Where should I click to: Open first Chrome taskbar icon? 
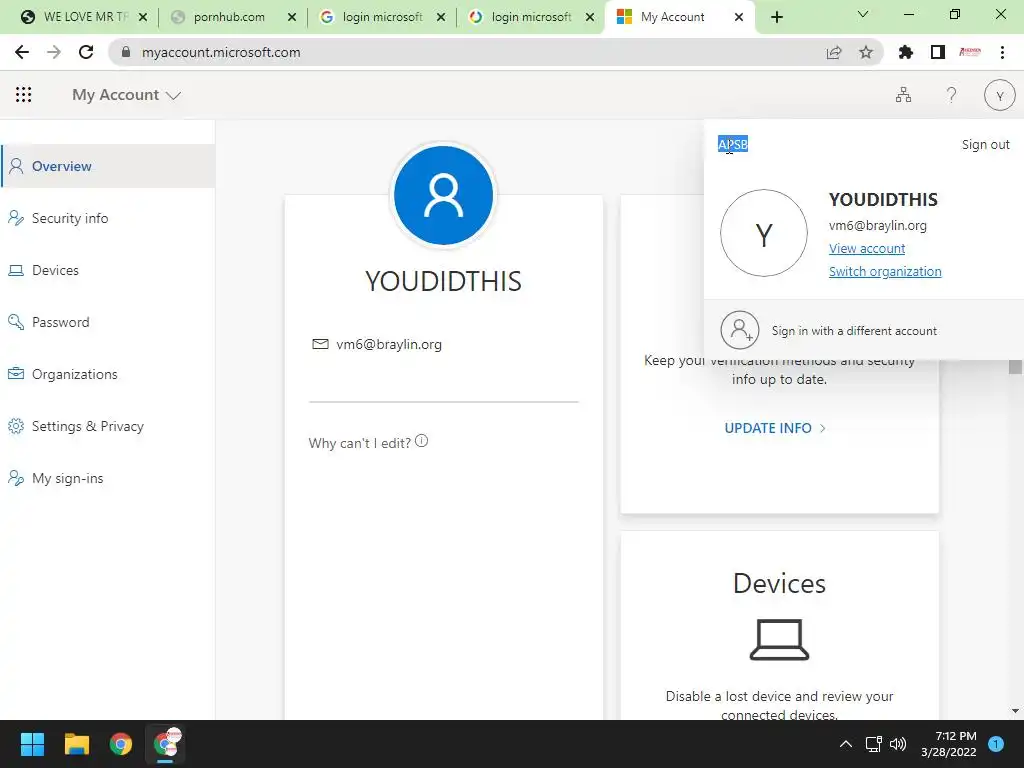[121, 744]
